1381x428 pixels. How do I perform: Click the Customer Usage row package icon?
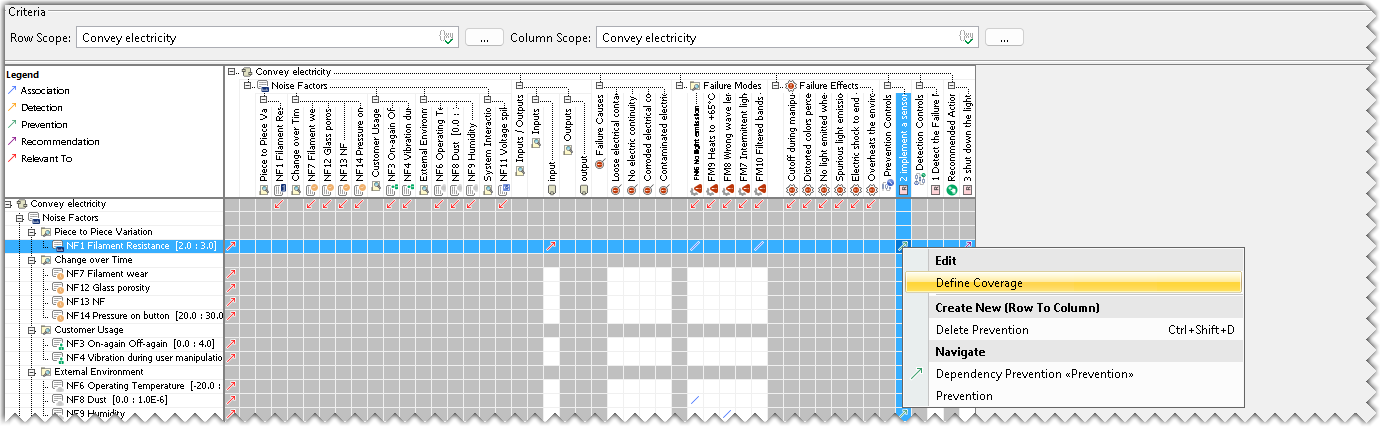pos(46,330)
